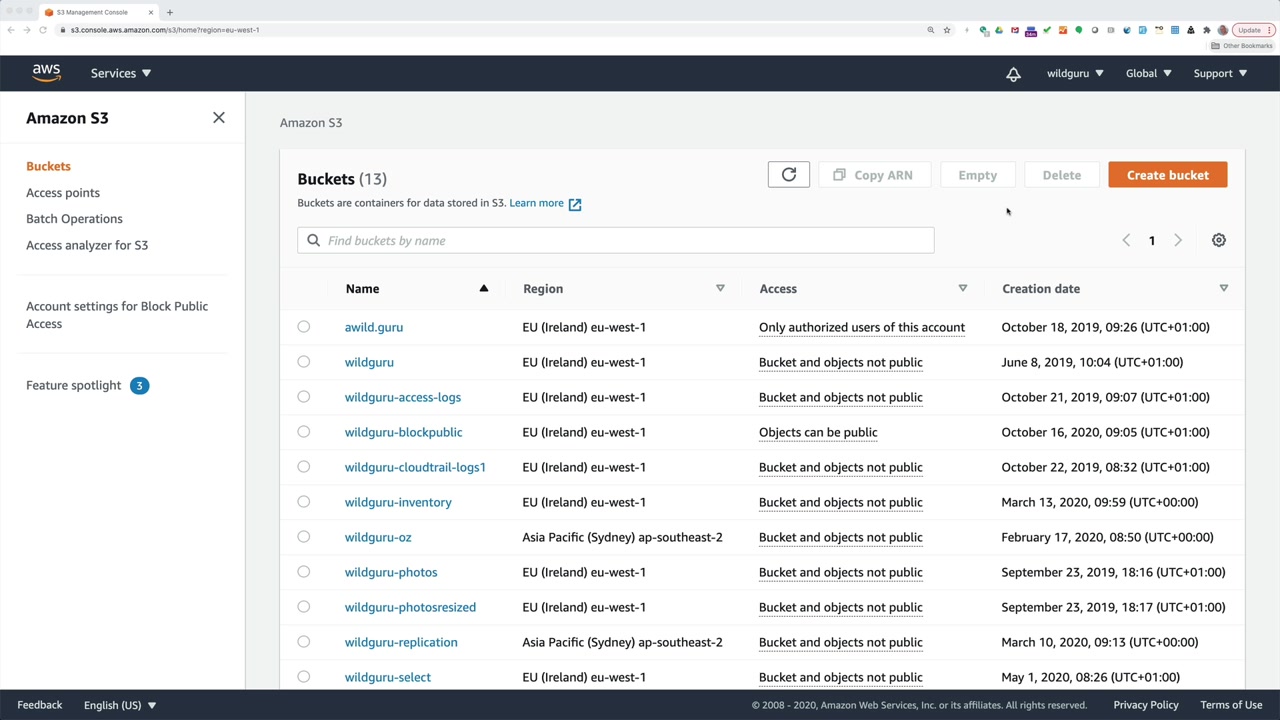Close the Amazon S3 sidebar panel
The height and width of the screenshot is (720, 1280).
[219, 118]
